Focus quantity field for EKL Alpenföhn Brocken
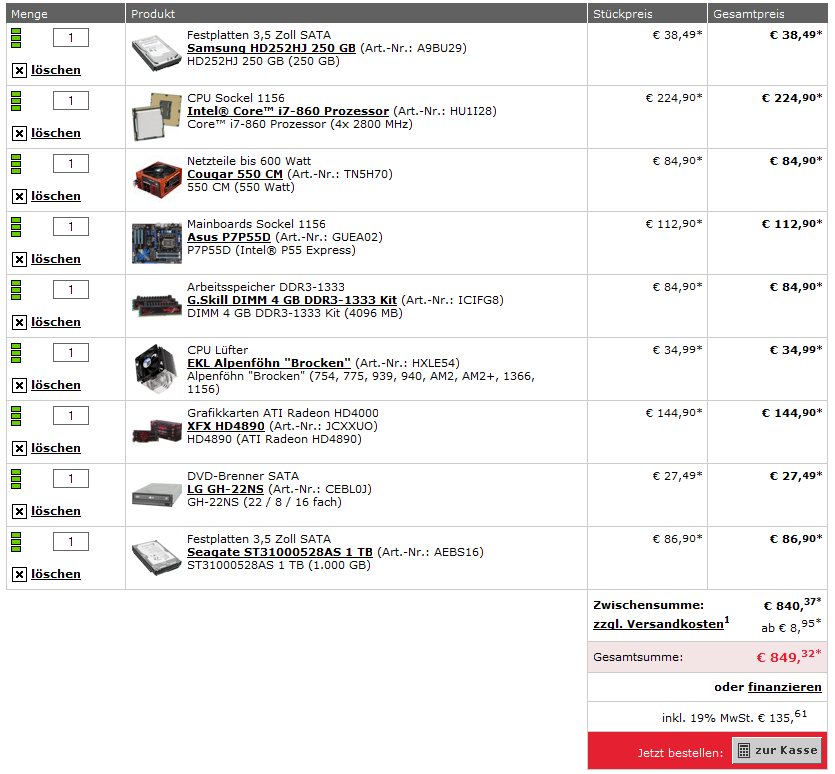Viewport: 835px width, 774px height. click(71, 353)
